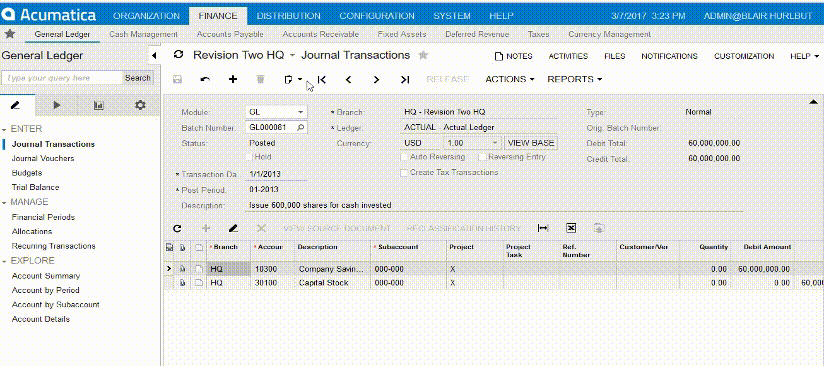Toggle the Reversing Entry checkbox
This screenshot has height=366, width=824.
[482, 157]
